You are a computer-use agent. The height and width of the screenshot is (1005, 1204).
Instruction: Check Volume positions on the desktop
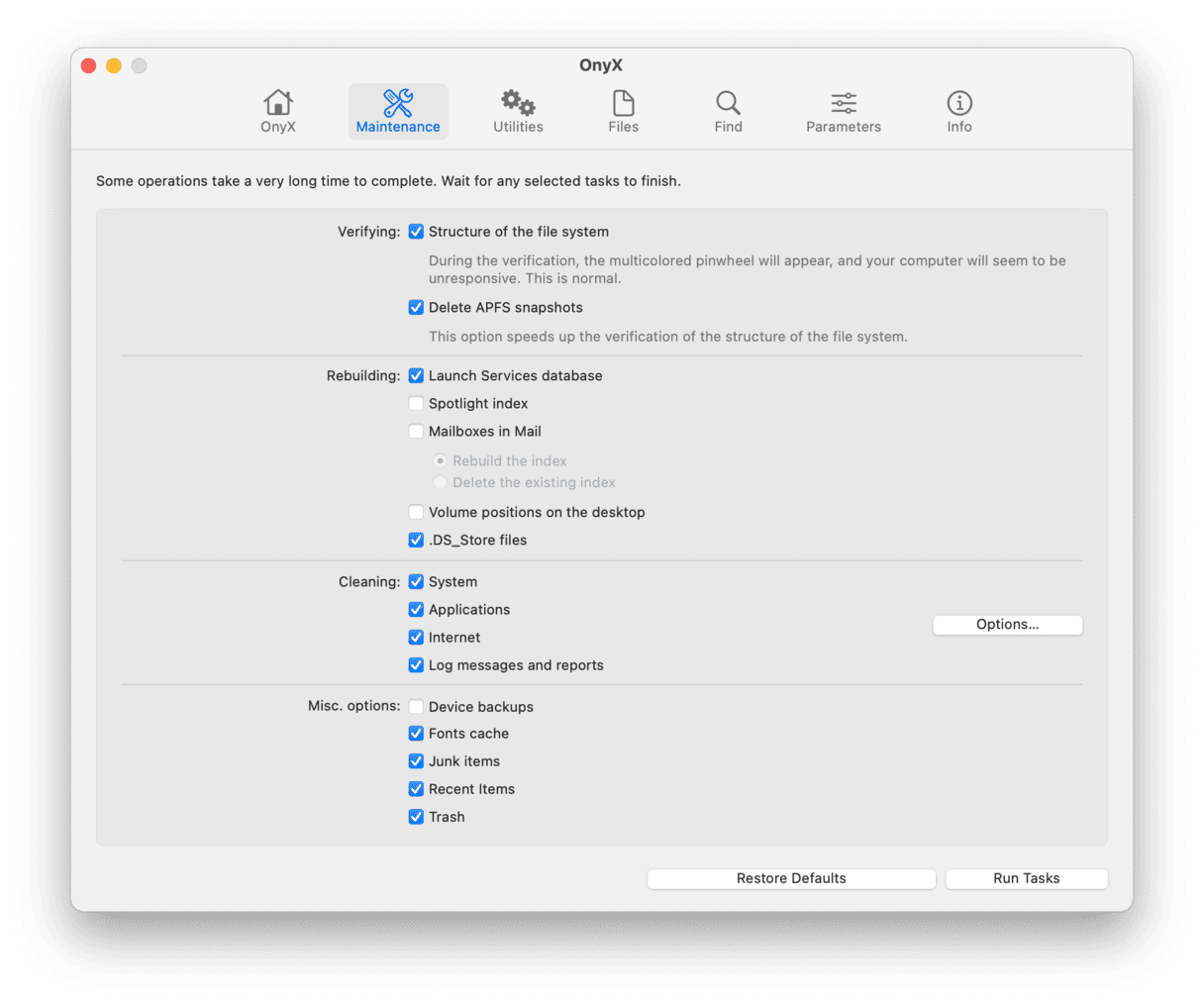[416, 513]
